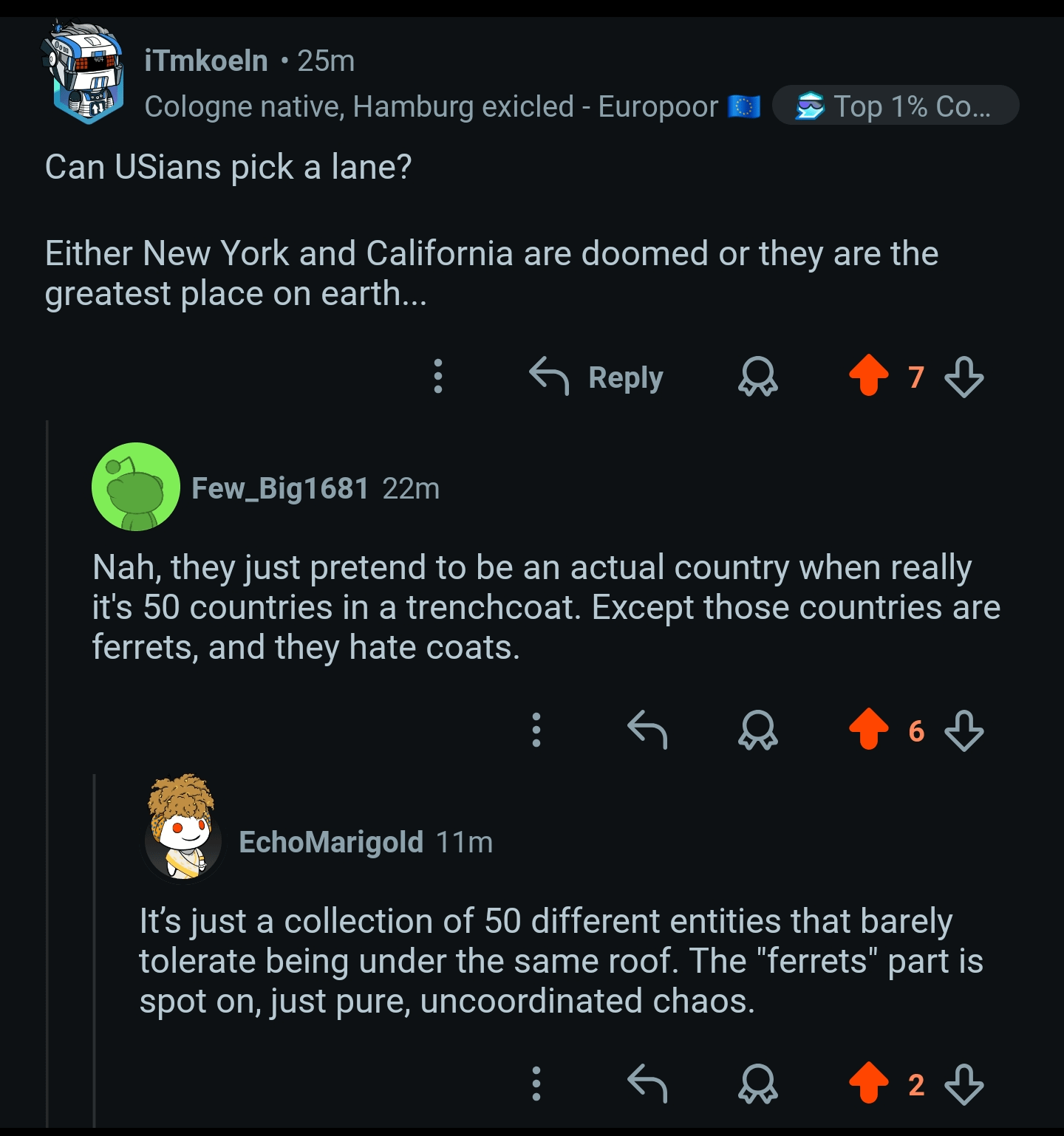Downvote the Few_Big1681 comment
Screen dimensions: 1064x1136
964,730
